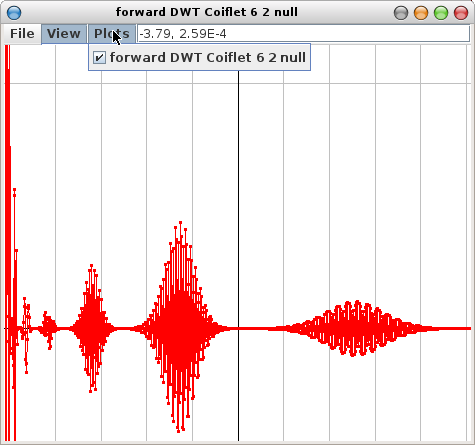
Task: Click the small burst just left of the second-largest one
Action: (x=48, y=329)
